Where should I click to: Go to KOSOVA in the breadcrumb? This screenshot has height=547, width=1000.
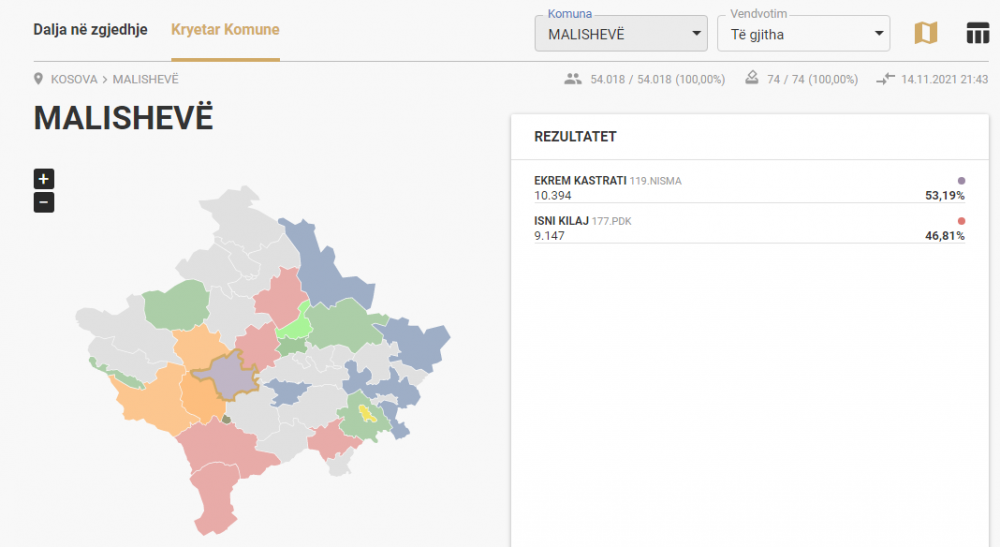click(74, 80)
